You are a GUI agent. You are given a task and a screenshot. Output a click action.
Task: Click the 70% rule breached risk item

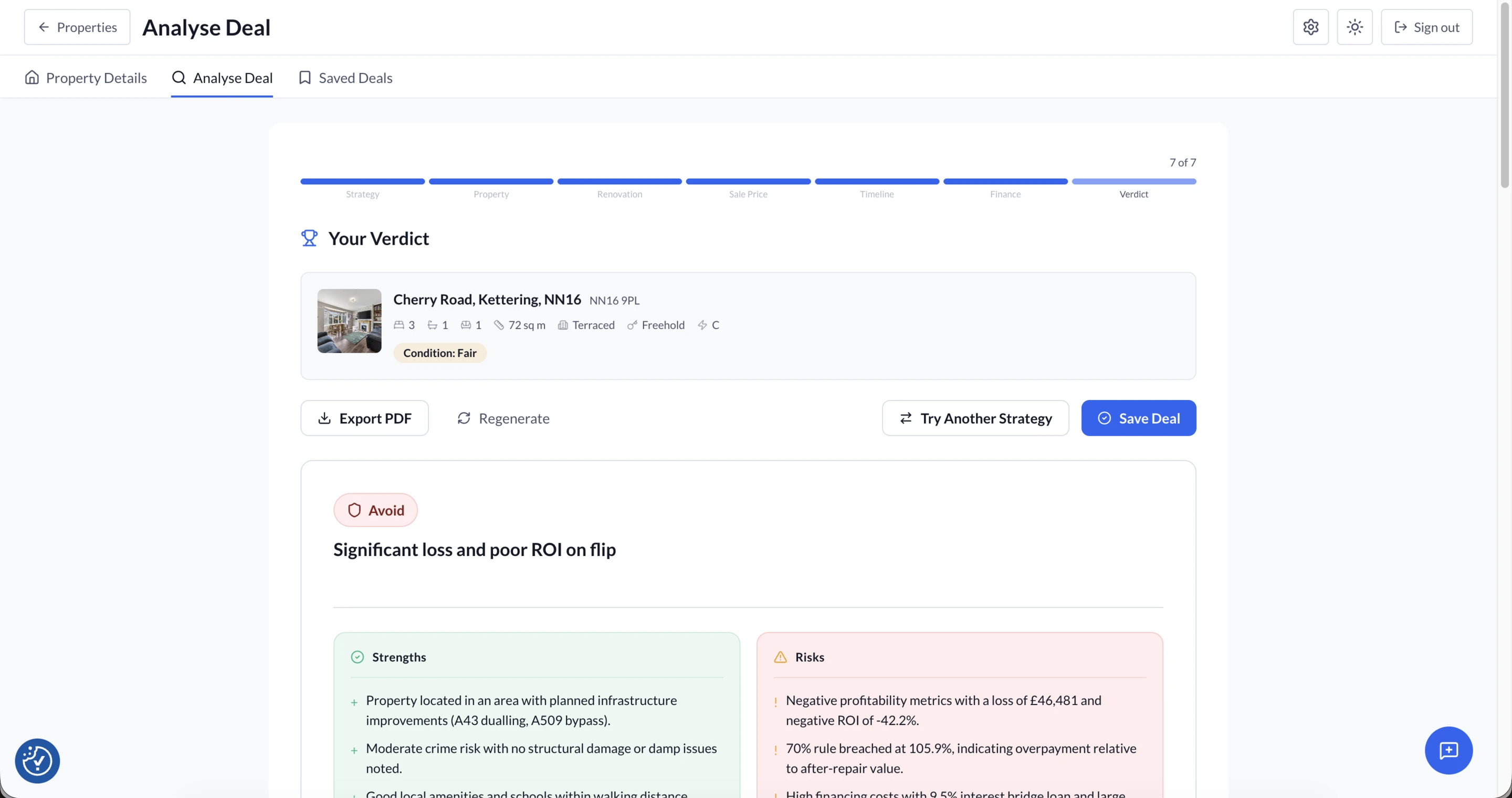tap(960, 758)
